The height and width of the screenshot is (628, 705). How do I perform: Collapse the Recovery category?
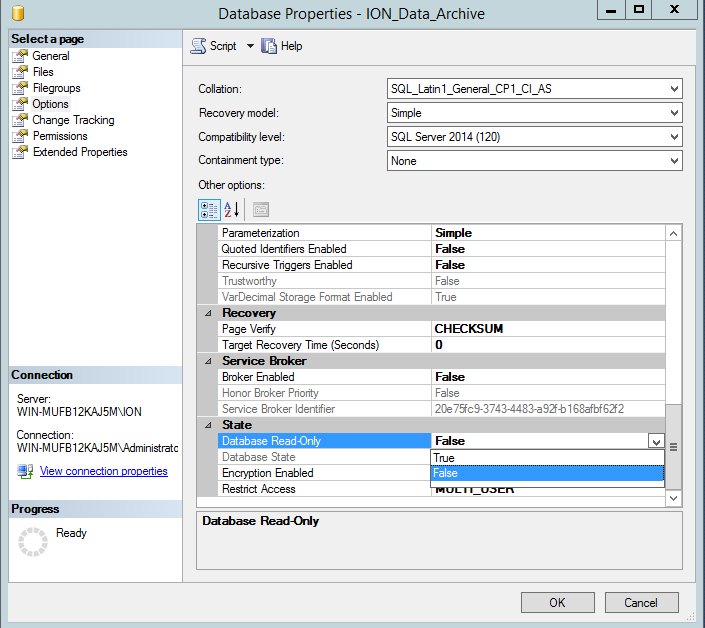point(208,313)
